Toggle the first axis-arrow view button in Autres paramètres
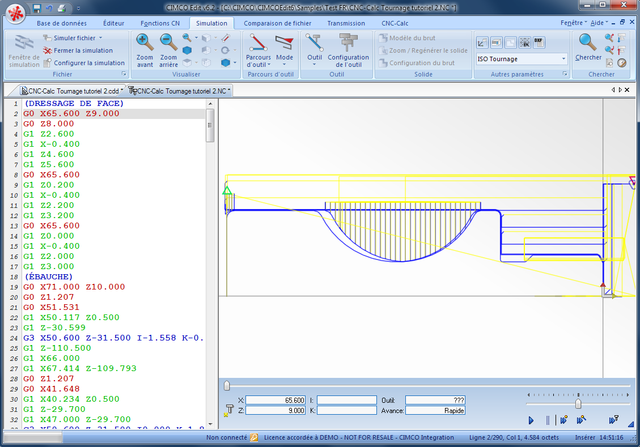This screenshot has width=640, height=447. (482, 42)
